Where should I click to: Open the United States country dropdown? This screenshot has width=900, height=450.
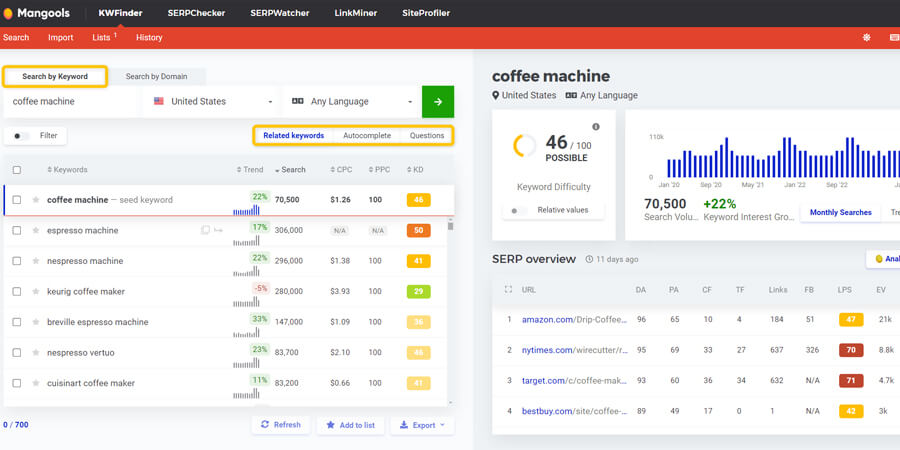(210, 102)
